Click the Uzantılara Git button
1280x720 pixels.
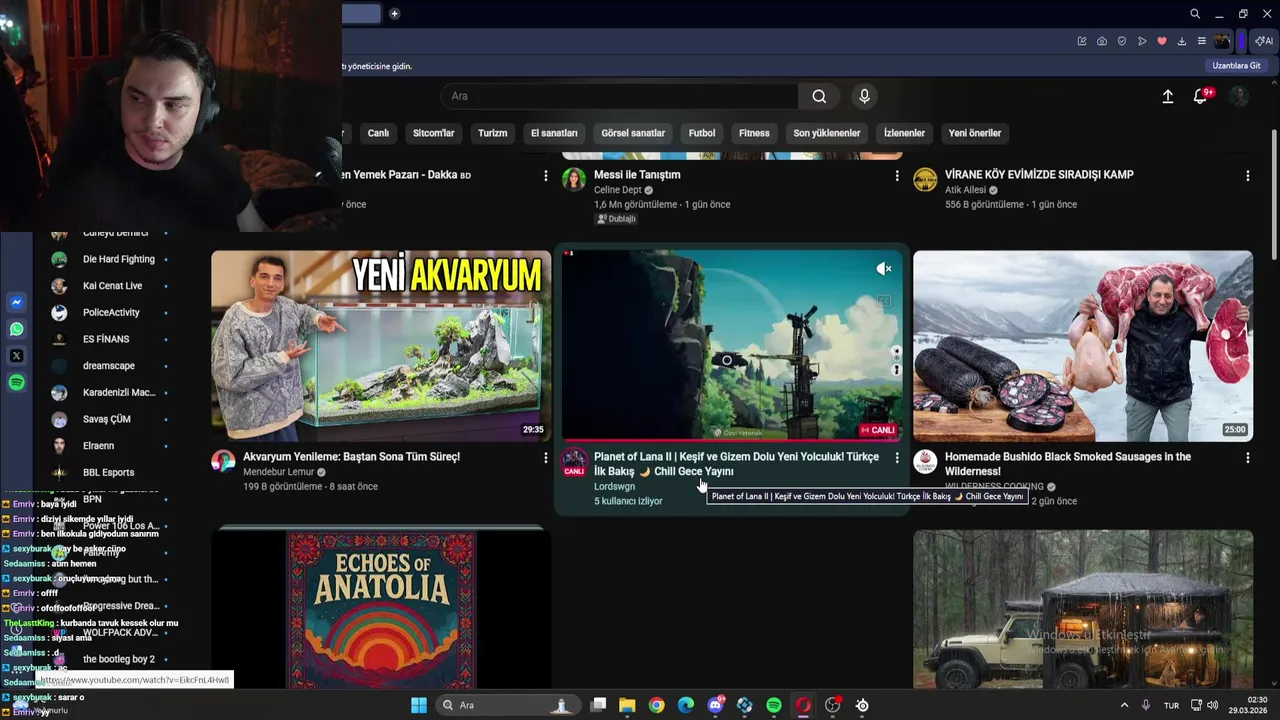click(1237, 66)
